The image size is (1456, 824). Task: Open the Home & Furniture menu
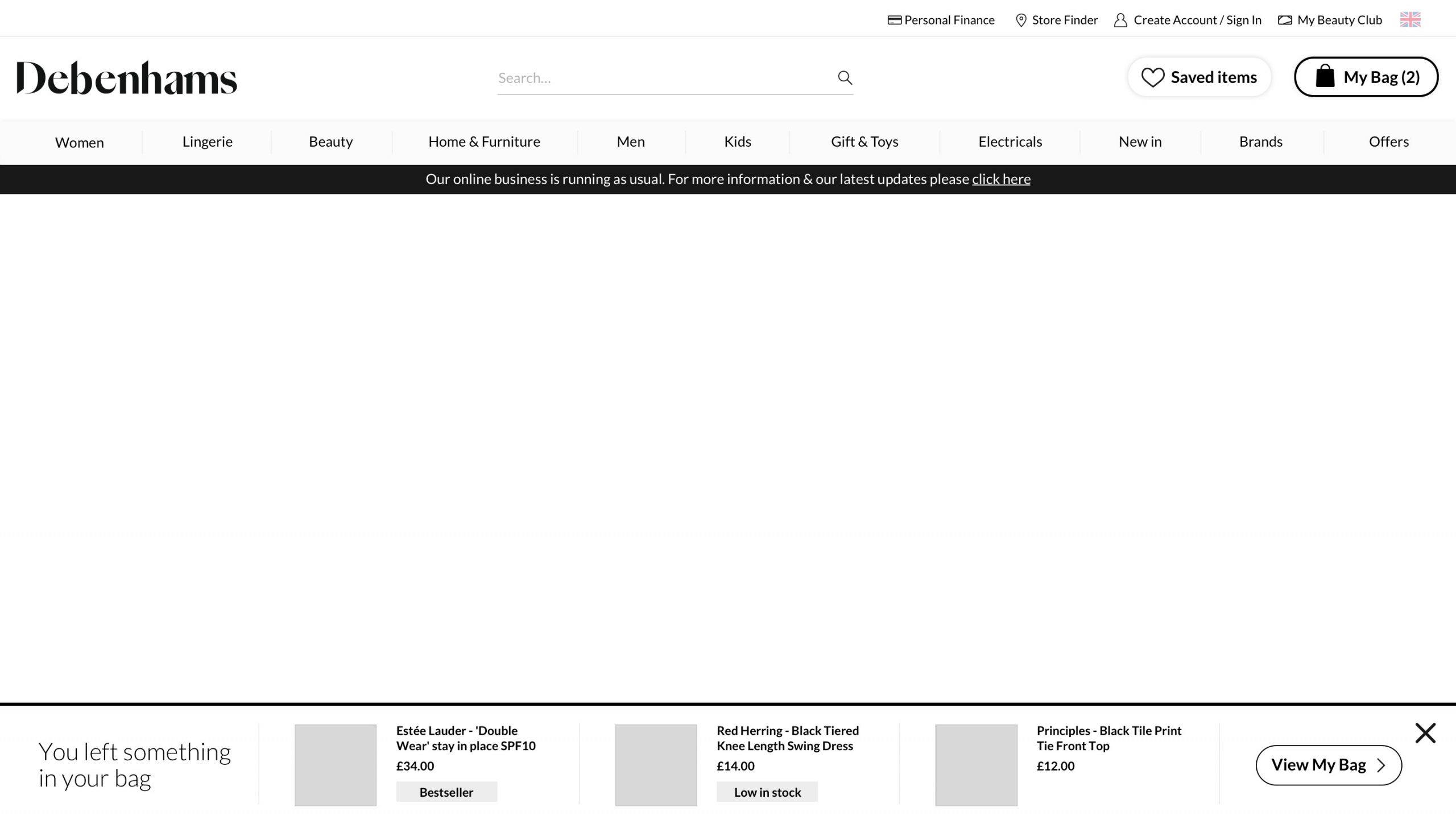tap(484, 142)
